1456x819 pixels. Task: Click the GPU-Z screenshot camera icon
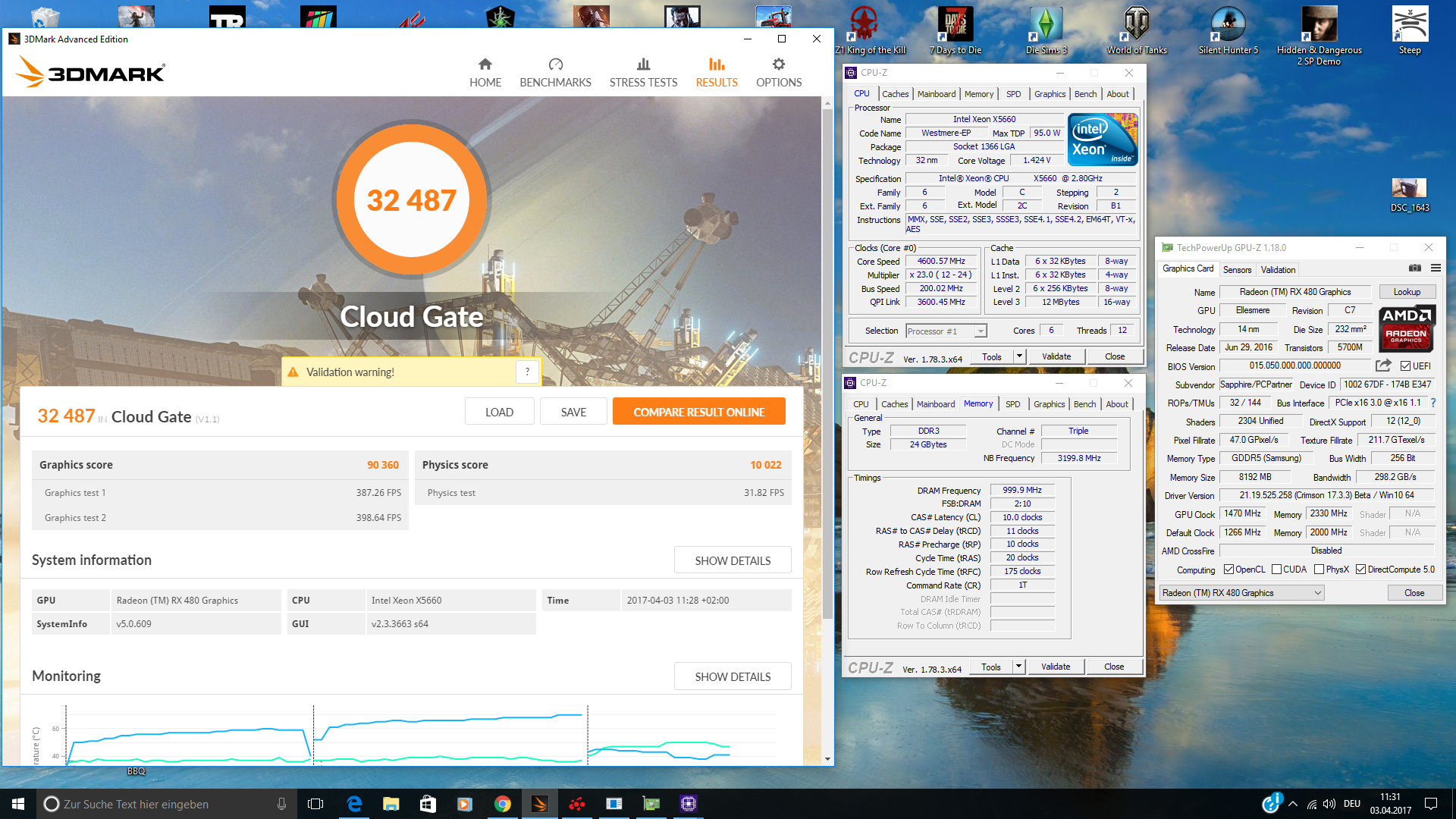1415,268
